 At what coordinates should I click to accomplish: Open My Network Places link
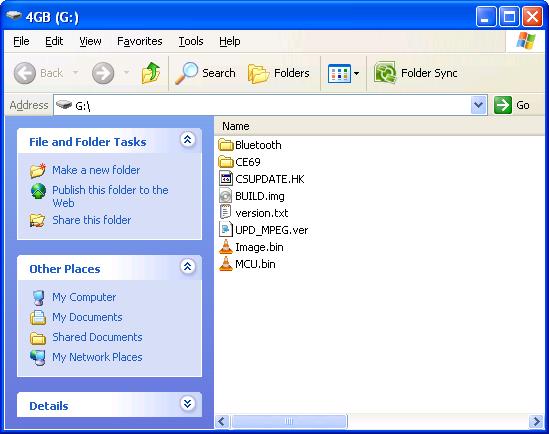coord(97,357)
